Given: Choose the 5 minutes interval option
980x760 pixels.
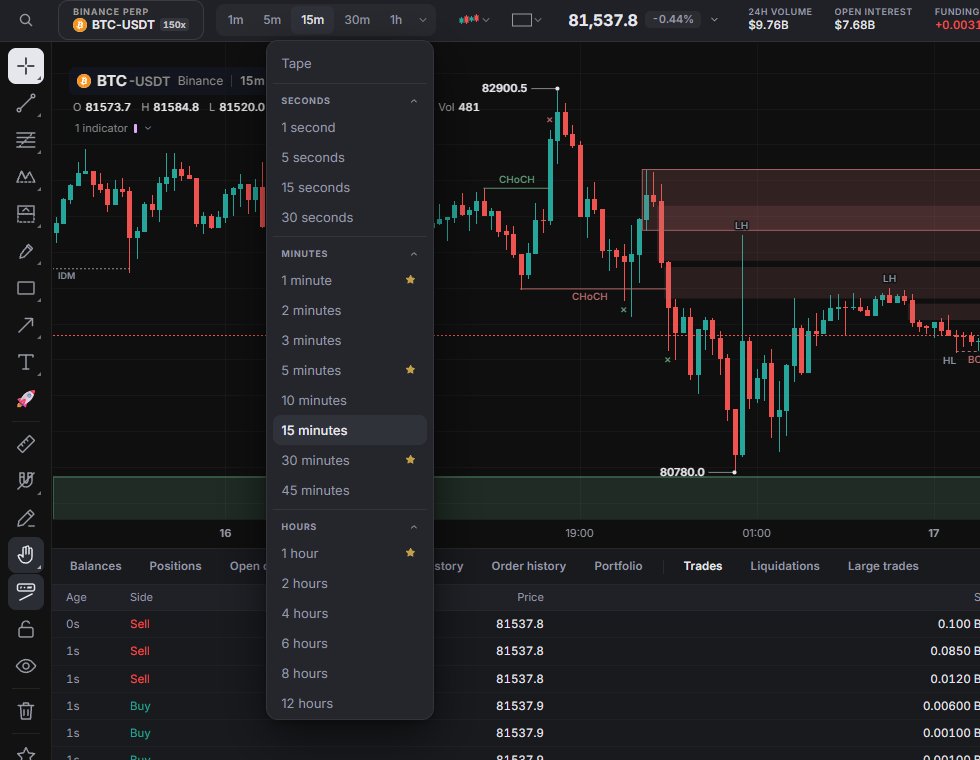Looking at the screenshot, I should (x=350, y=371).
